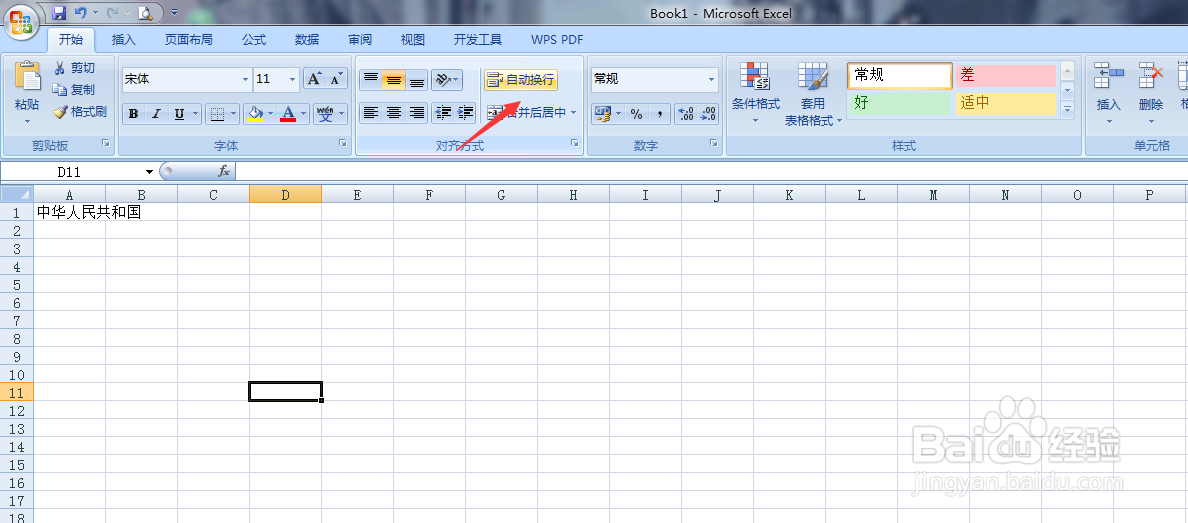This screenshot has height=523, width=1188.
Task: Apply yellow fill color bucket
Action: click(255, 114)
